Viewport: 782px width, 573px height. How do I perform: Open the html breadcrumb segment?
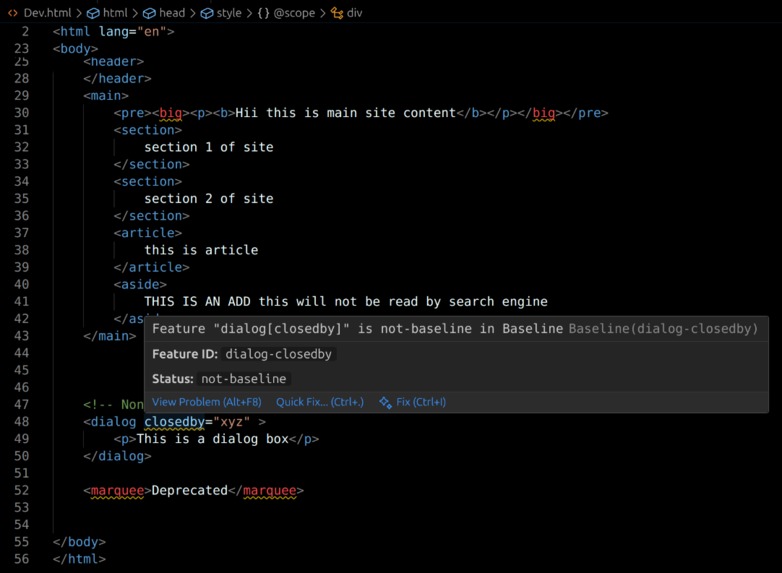115,13
